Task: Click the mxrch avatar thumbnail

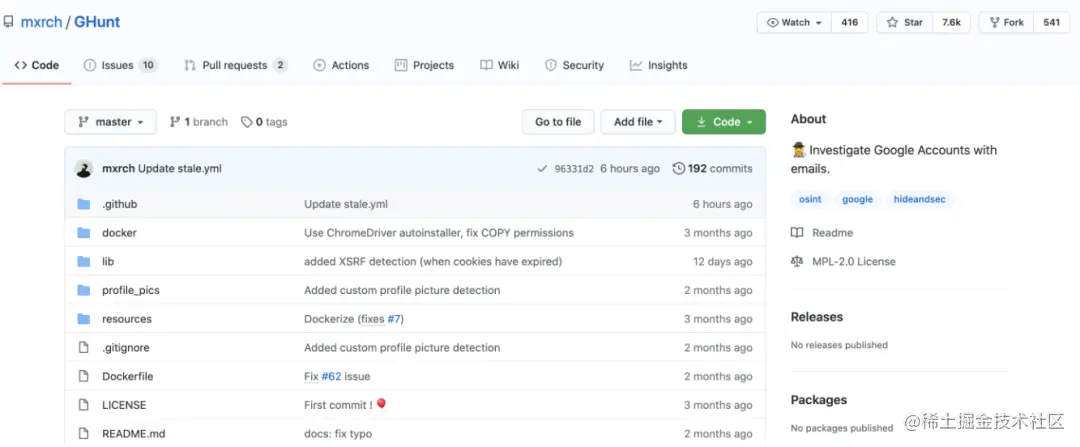Action: click(x=84, y=169)
